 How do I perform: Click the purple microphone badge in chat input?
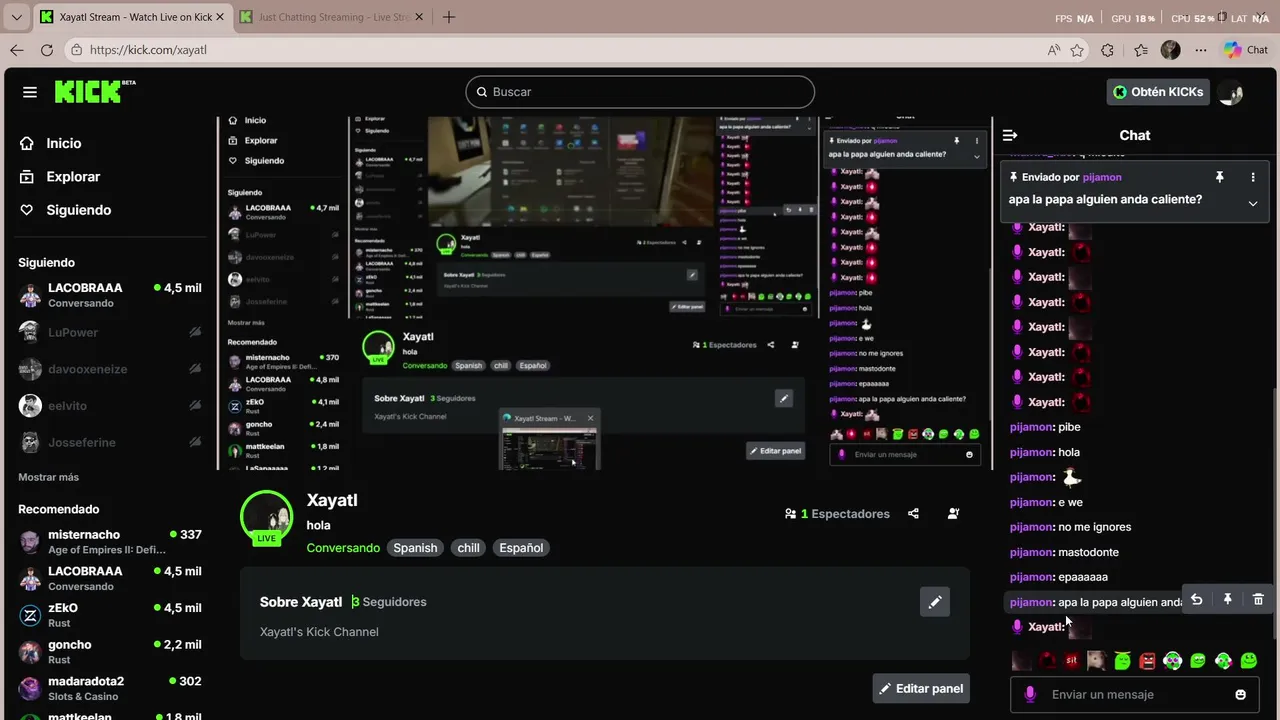coord(1030,694)
